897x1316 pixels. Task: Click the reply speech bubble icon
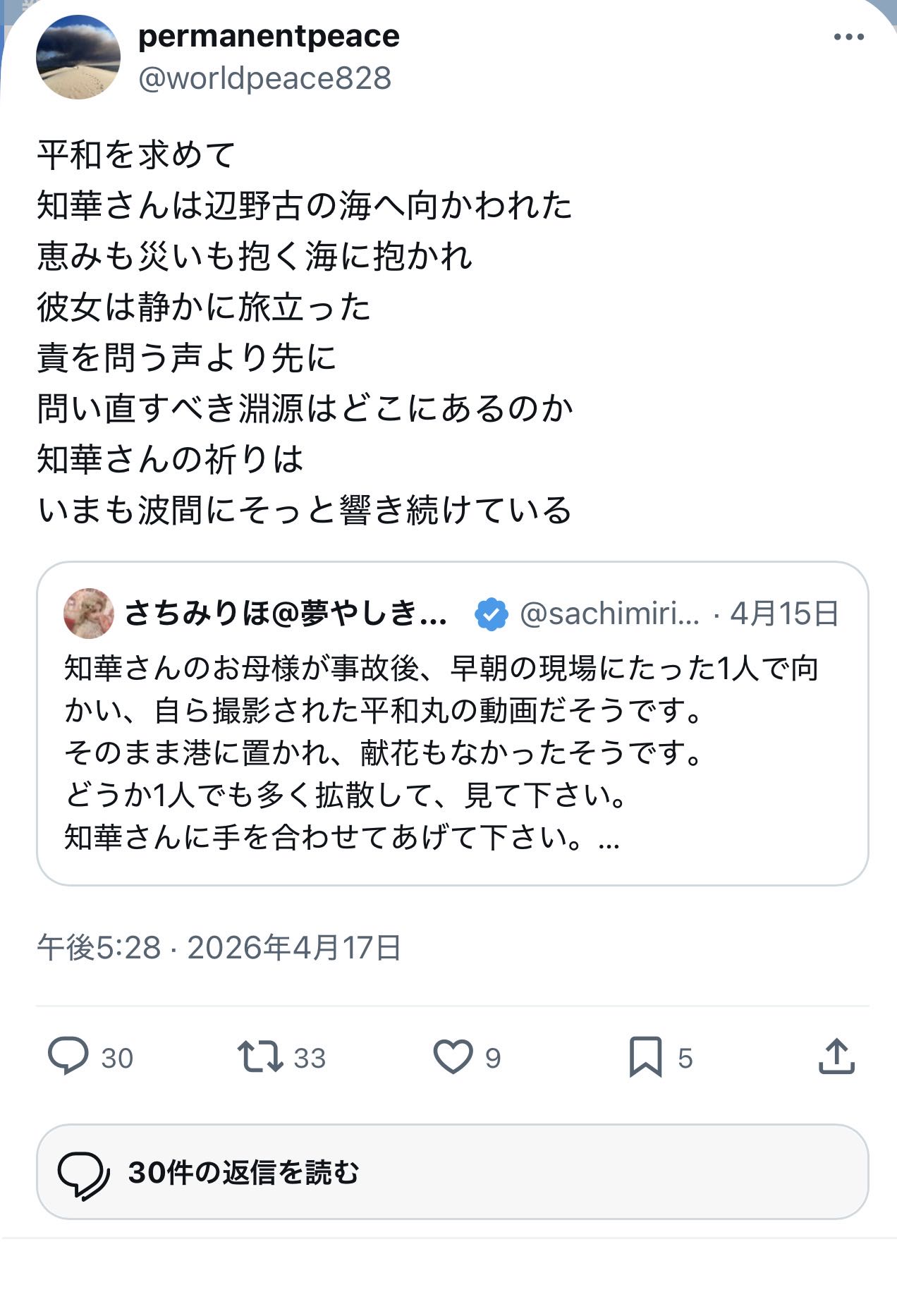point(68,1056)
